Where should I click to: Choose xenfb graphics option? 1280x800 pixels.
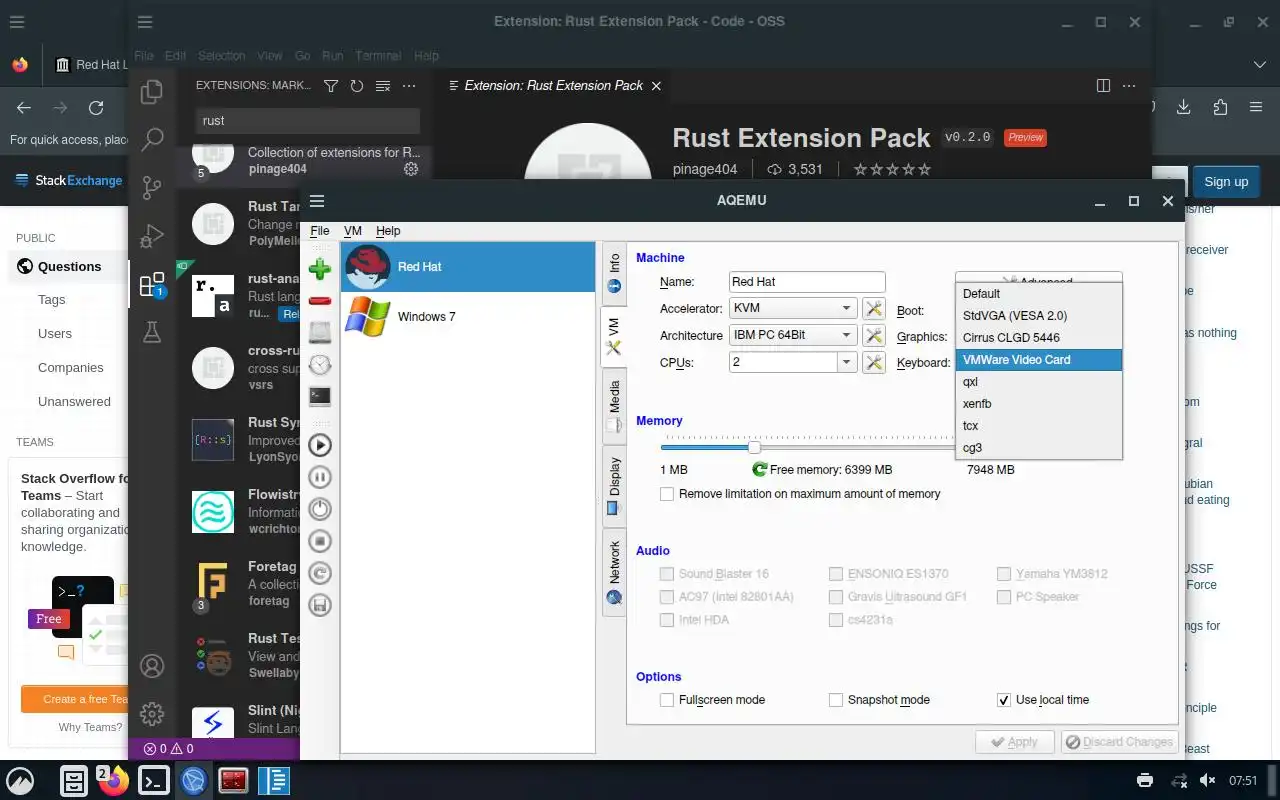pos(1038,404)
